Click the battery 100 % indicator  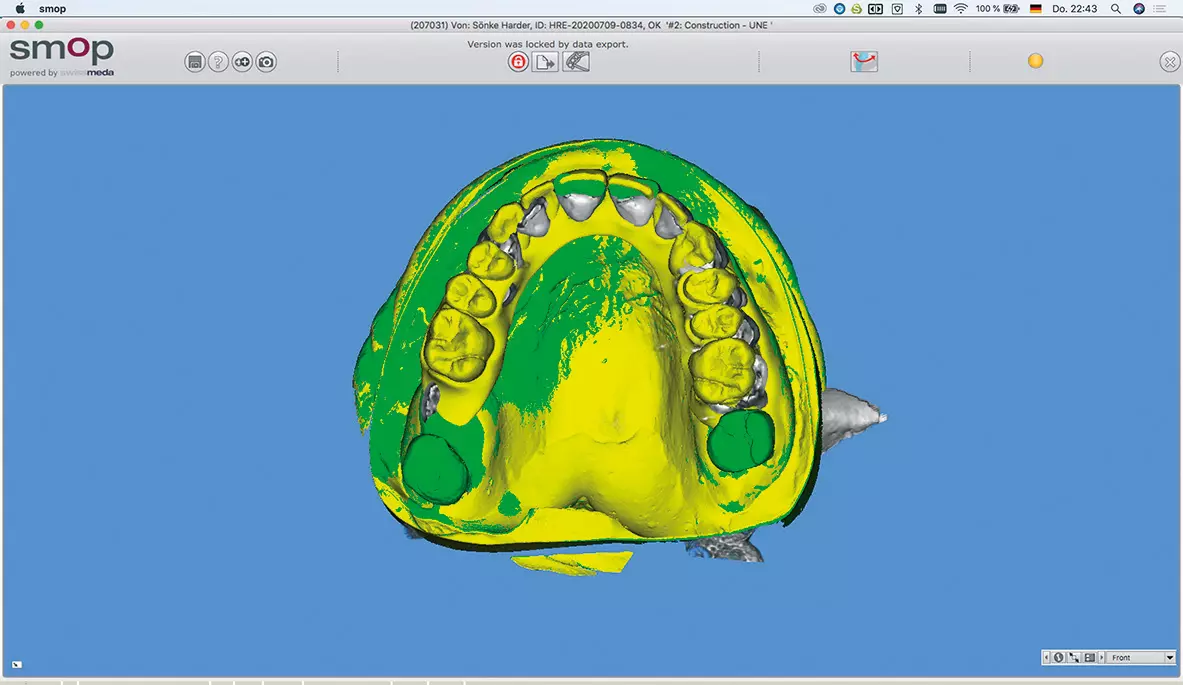pyautogui.click(x=997, y=9)
